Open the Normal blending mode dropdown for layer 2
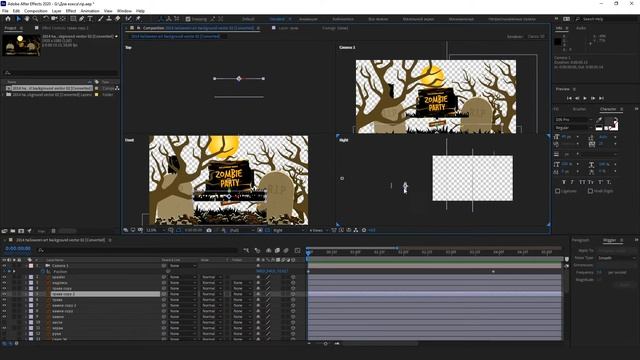The width and height of the screenshot is (640, 360). click(211, 277)
